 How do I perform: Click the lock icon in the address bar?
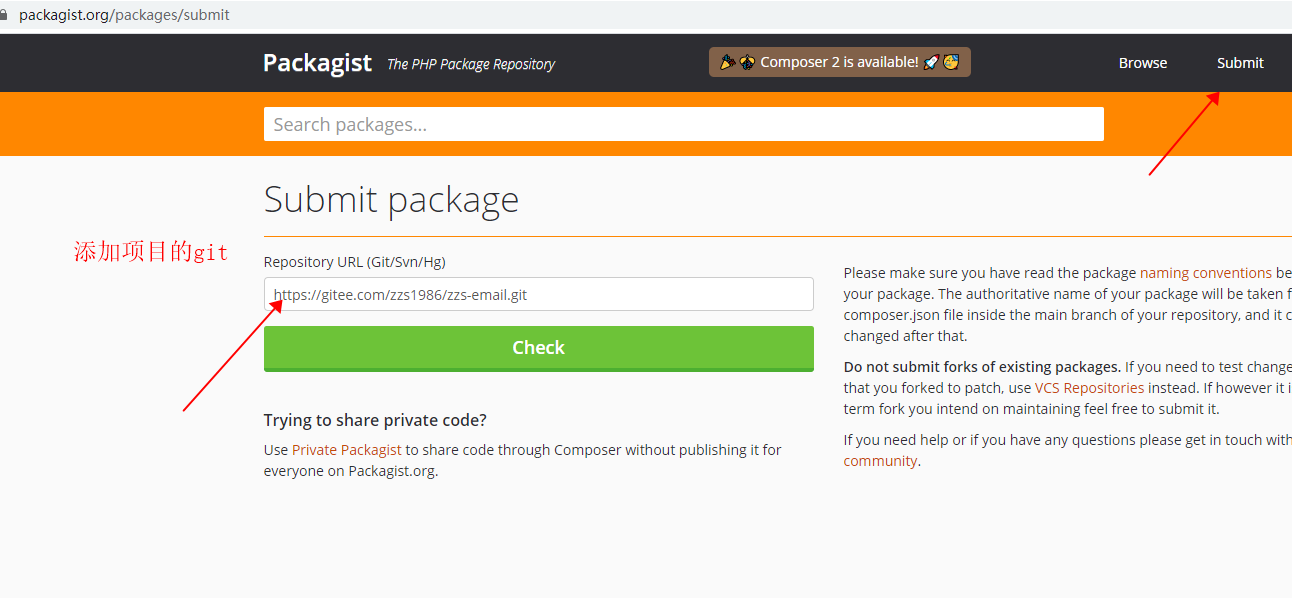(4, 15)
